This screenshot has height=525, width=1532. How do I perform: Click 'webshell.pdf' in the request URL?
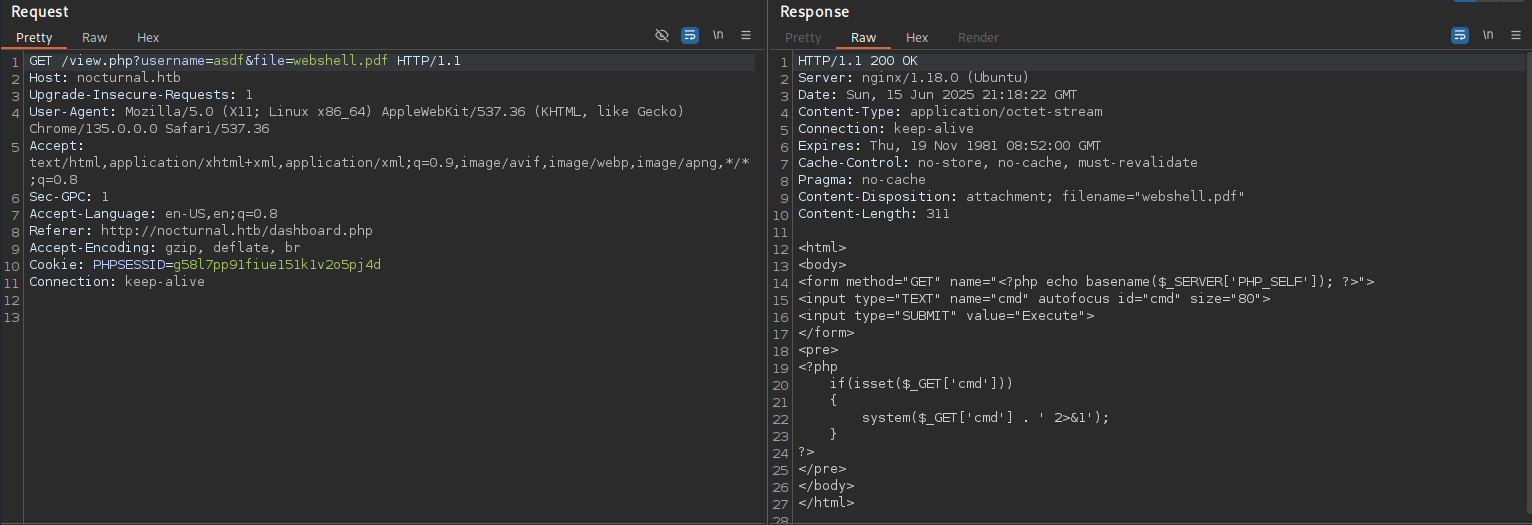tap(341, 61)
